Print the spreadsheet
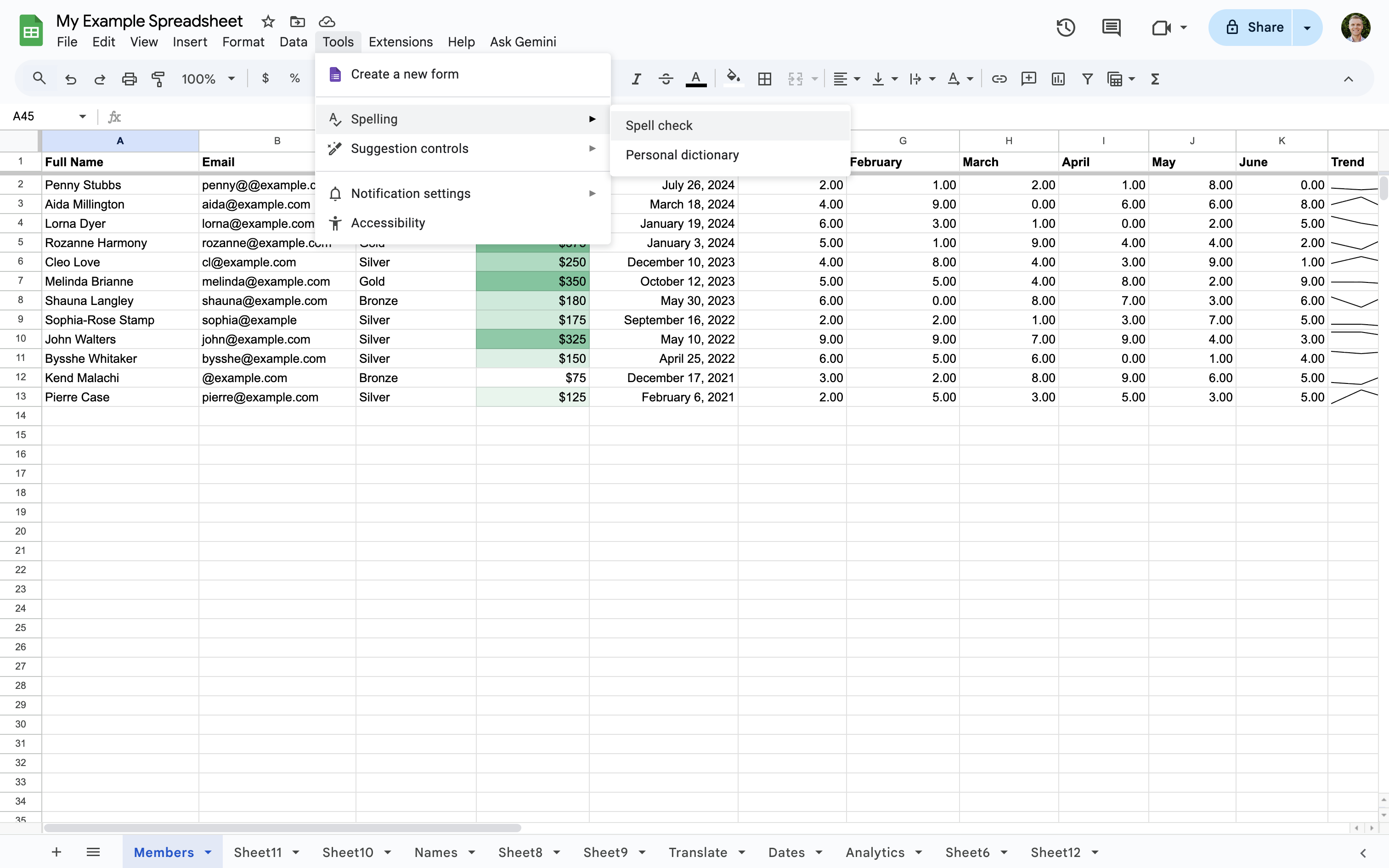 tap(129, 78)
